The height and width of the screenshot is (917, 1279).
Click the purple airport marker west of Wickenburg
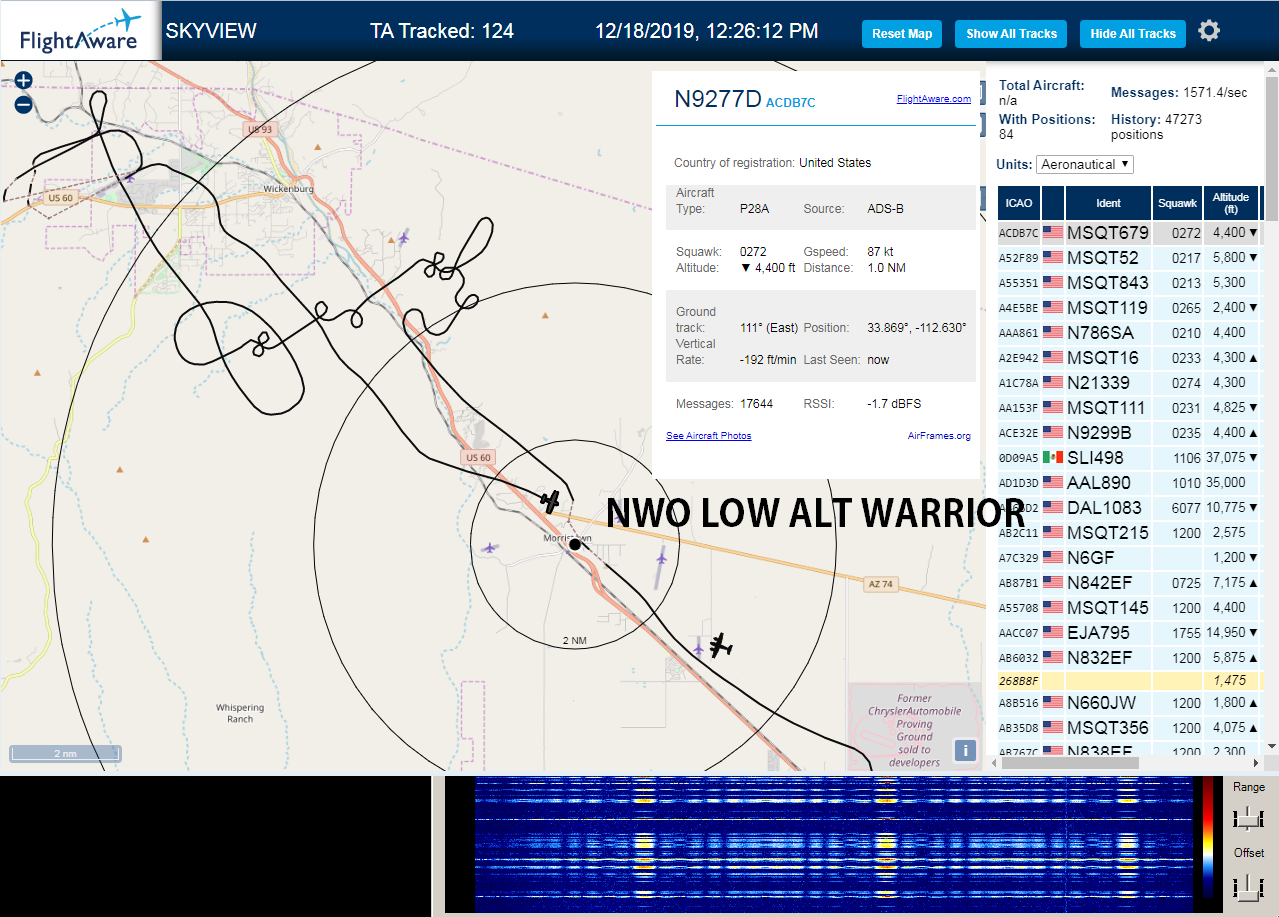click(130, 177)
